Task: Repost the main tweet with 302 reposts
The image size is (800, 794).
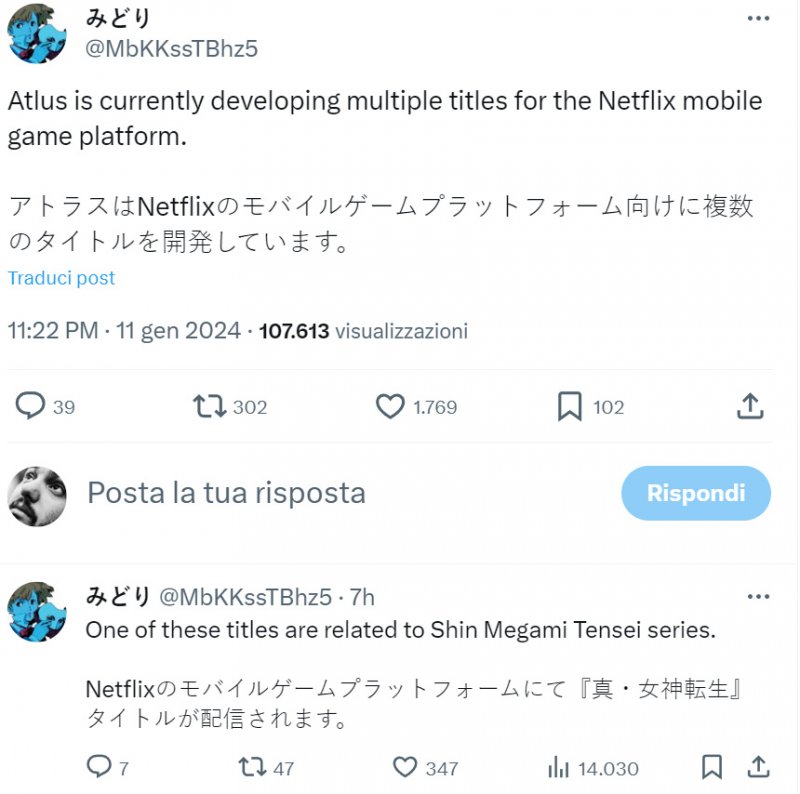Action: click(210, 406)
